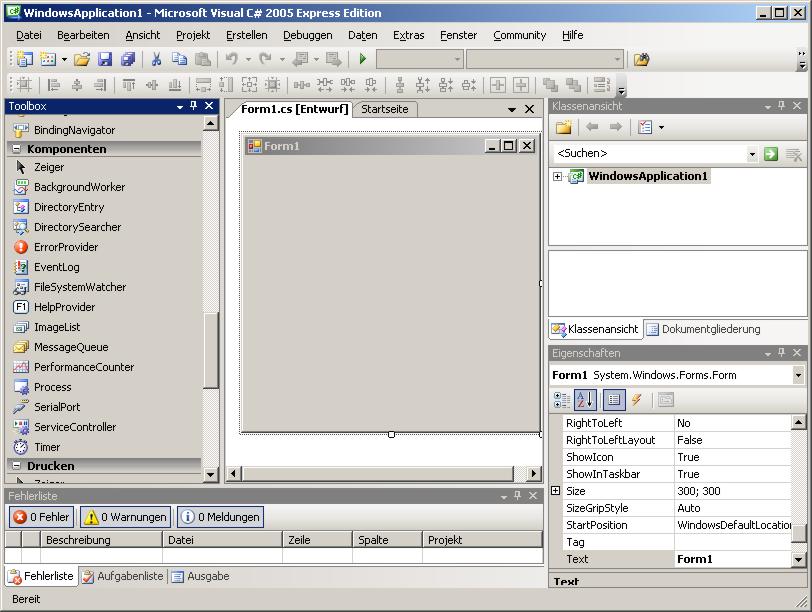Click the Bring to Front layout icon
Viewport: 812px width, 612px height.
click(550, 84)
